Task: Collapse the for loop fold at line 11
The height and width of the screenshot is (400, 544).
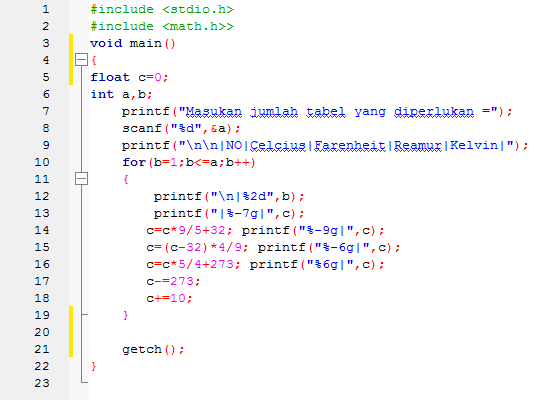Action: 81,179
